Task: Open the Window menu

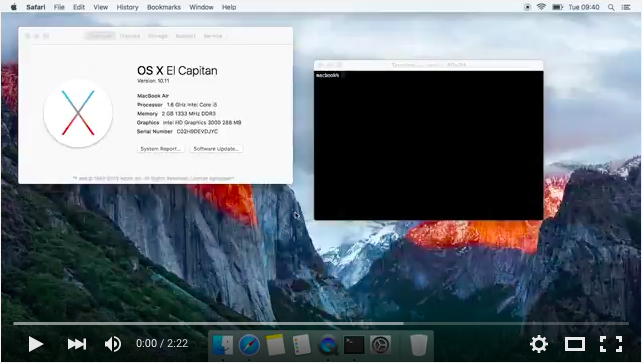Action: click(201, 7)
